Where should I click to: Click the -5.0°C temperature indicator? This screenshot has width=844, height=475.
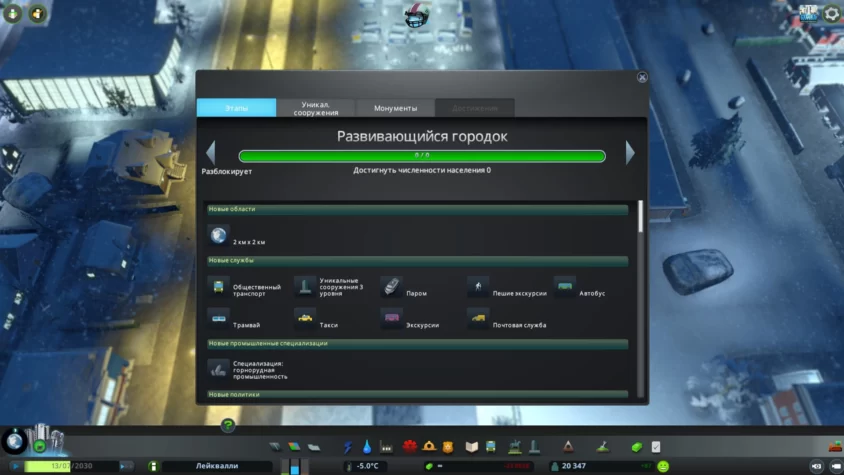tap(363, 466)
